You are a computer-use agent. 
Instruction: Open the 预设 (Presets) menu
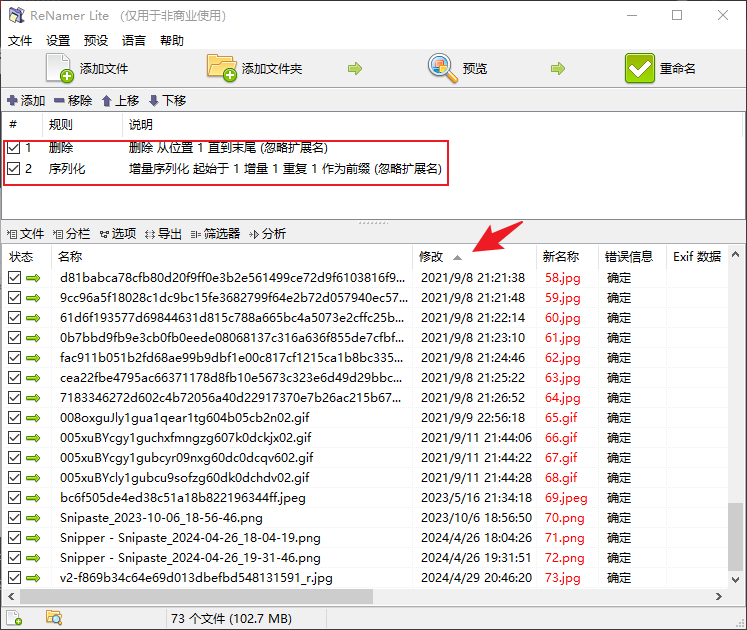[96, 41]
